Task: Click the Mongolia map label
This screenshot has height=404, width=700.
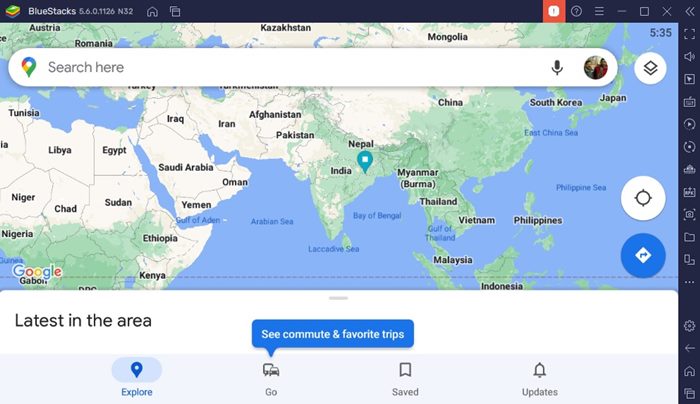Action: click(x=447, y=37)
